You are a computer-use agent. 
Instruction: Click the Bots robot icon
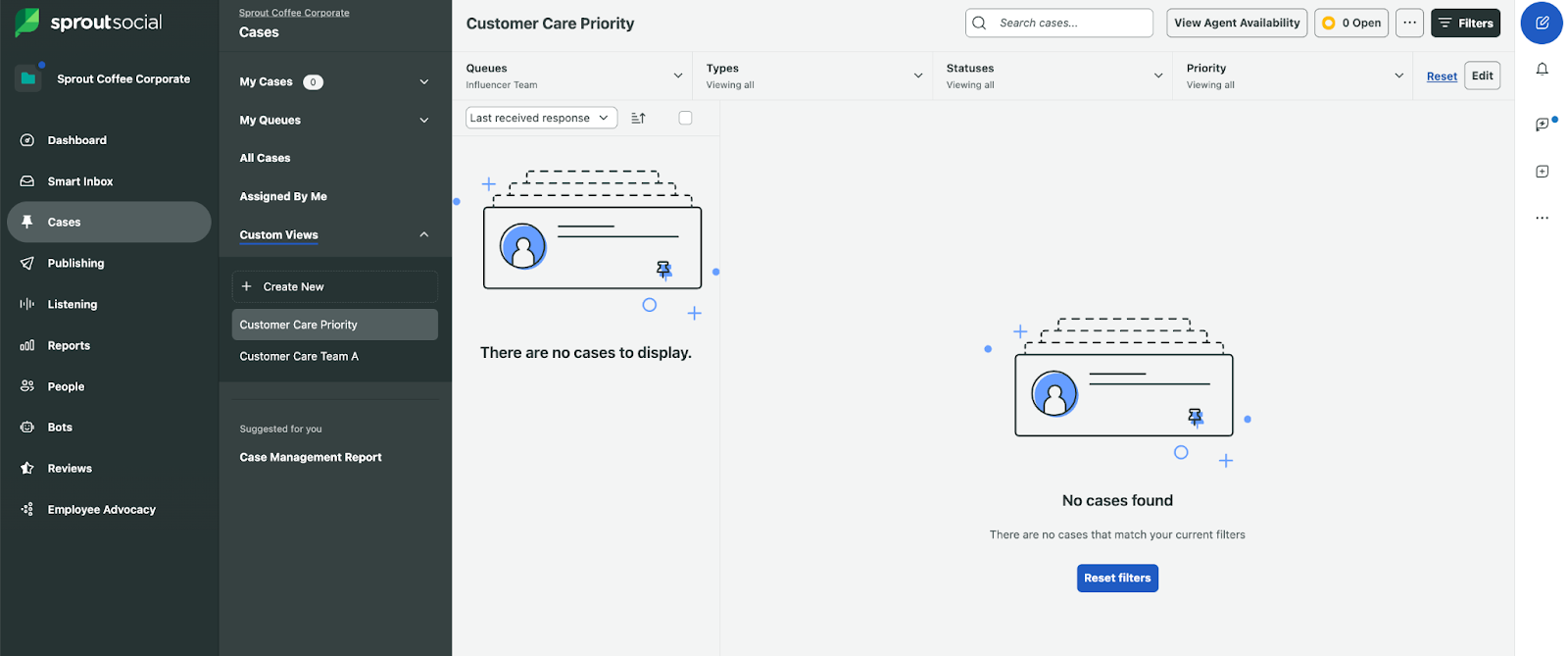pos(27,428)
